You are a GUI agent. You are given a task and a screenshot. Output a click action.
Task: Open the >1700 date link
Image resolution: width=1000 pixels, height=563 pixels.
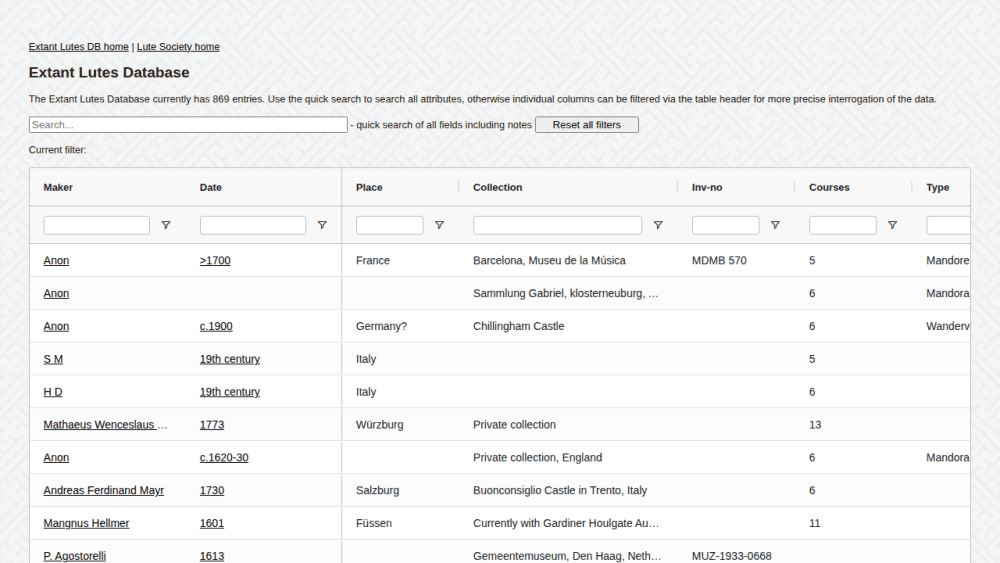click(x=215, y=260)
